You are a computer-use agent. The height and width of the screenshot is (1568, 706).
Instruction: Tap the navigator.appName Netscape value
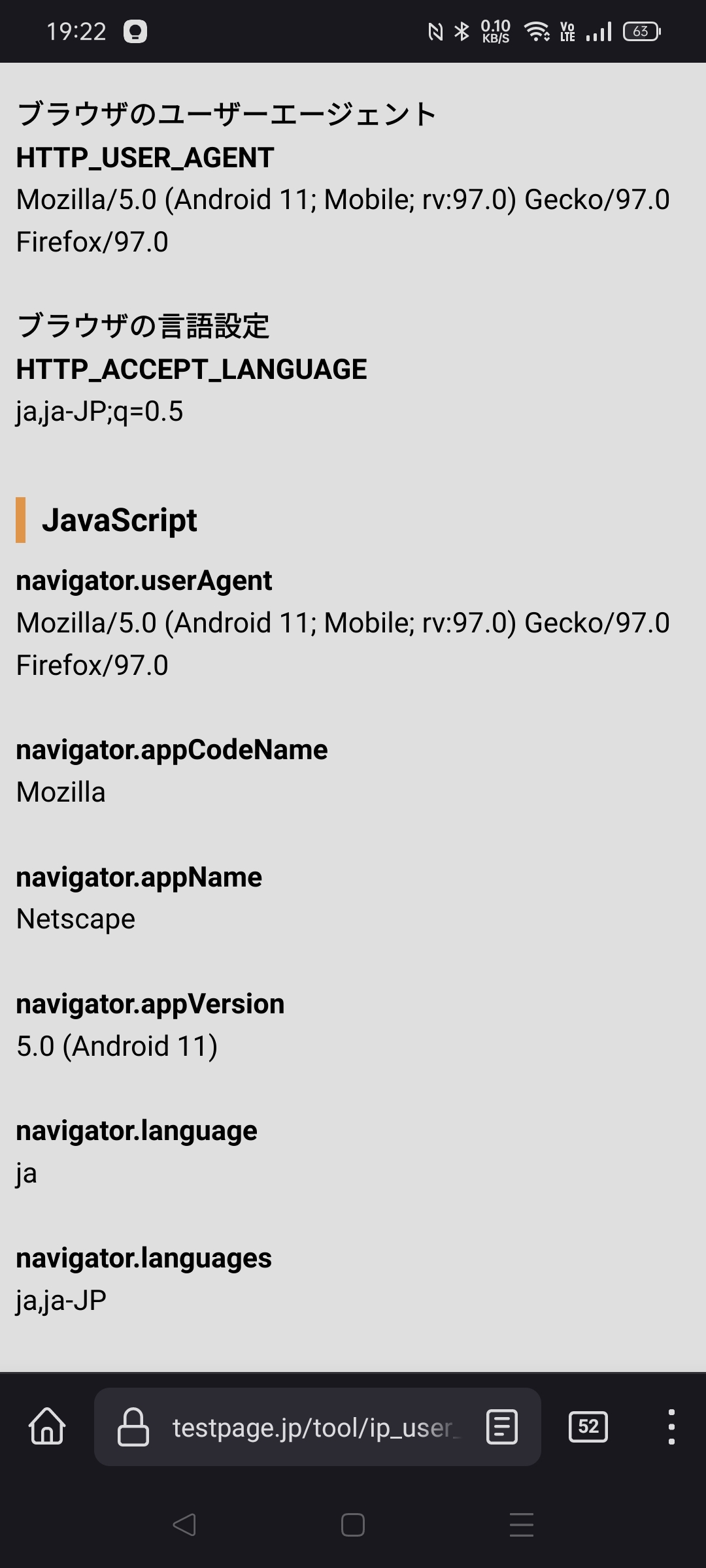click(x=76, y=919)
